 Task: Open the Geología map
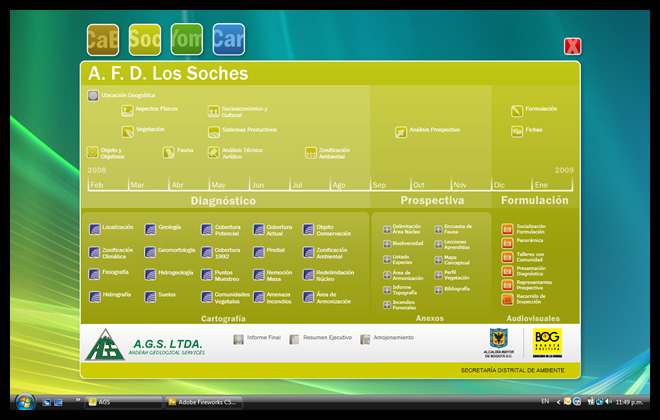150,228
